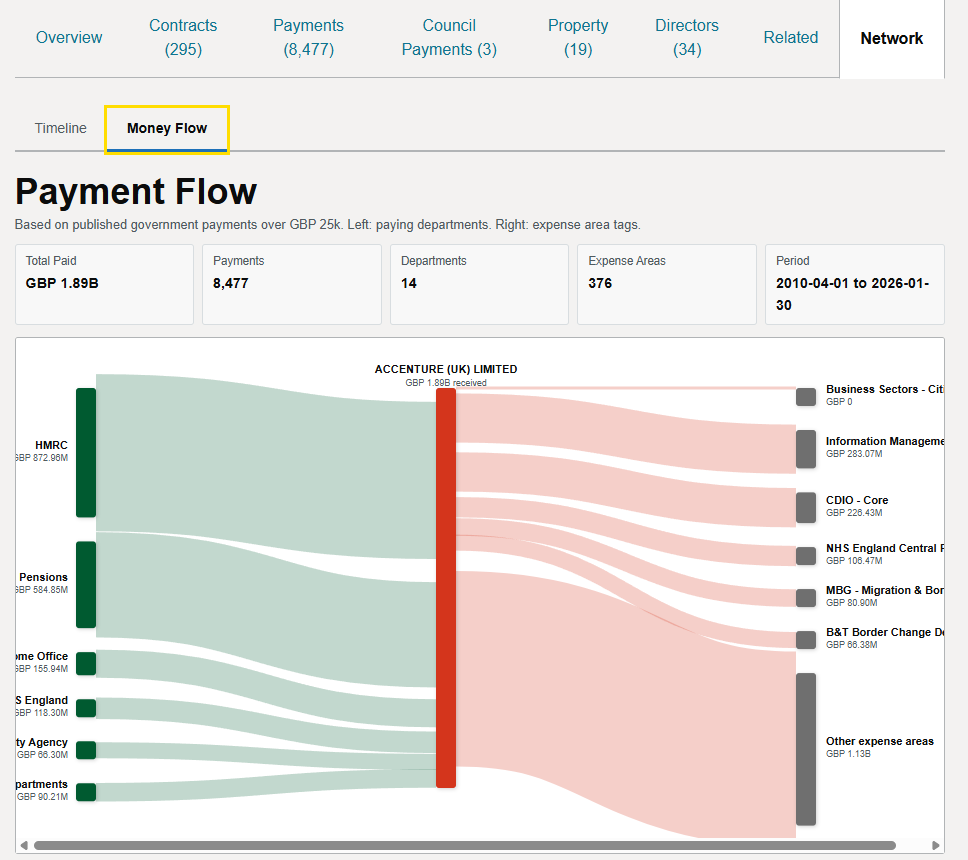Click the chart's left scroll arrow
Screen dimensions: 968x860
[24, 845]
